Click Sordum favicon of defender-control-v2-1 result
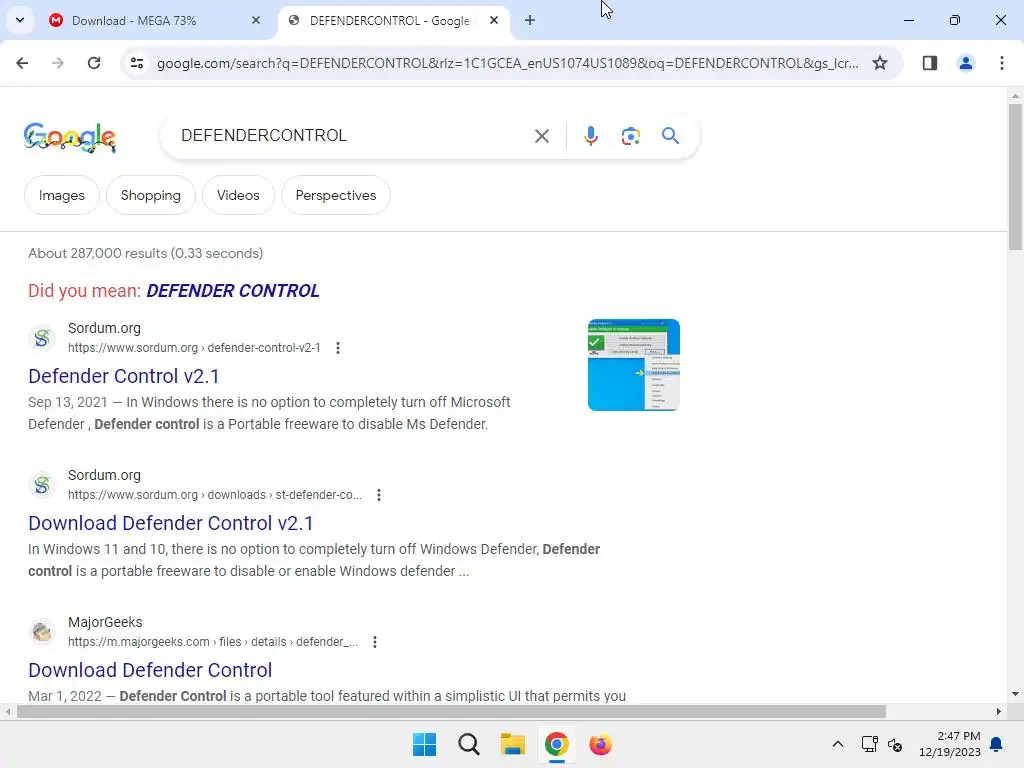 42,338
